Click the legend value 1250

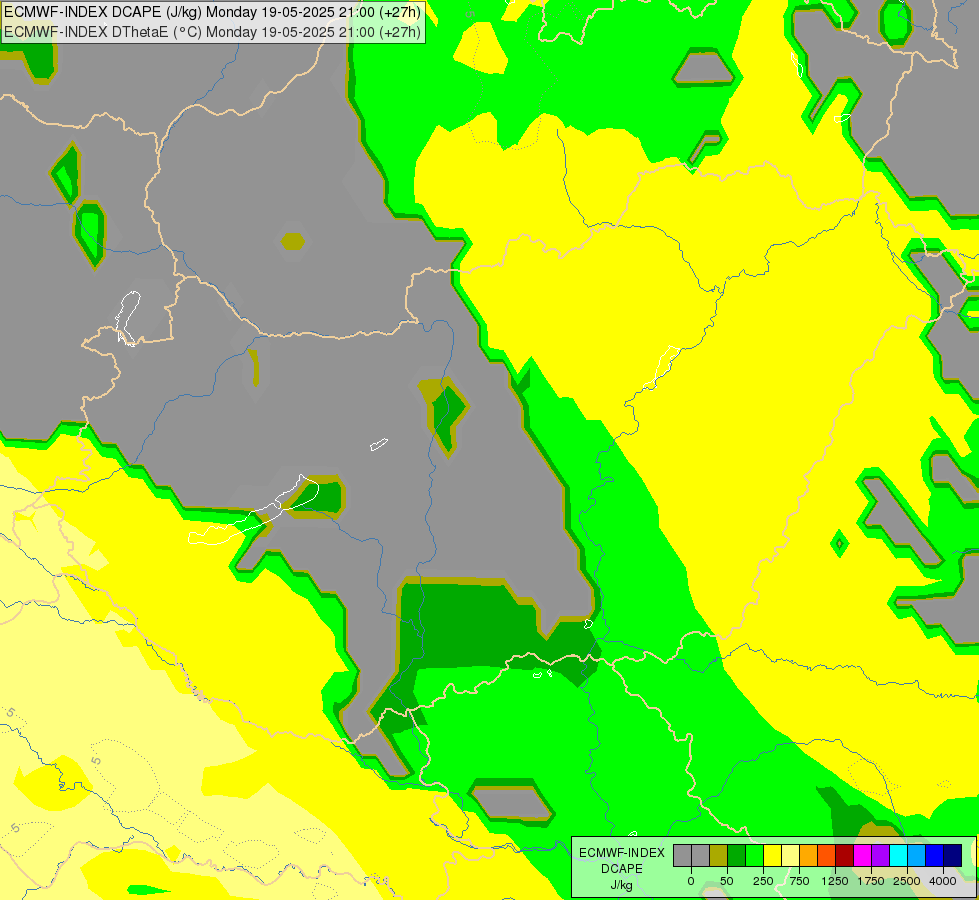pyautogui.click(x=835, y=881)
